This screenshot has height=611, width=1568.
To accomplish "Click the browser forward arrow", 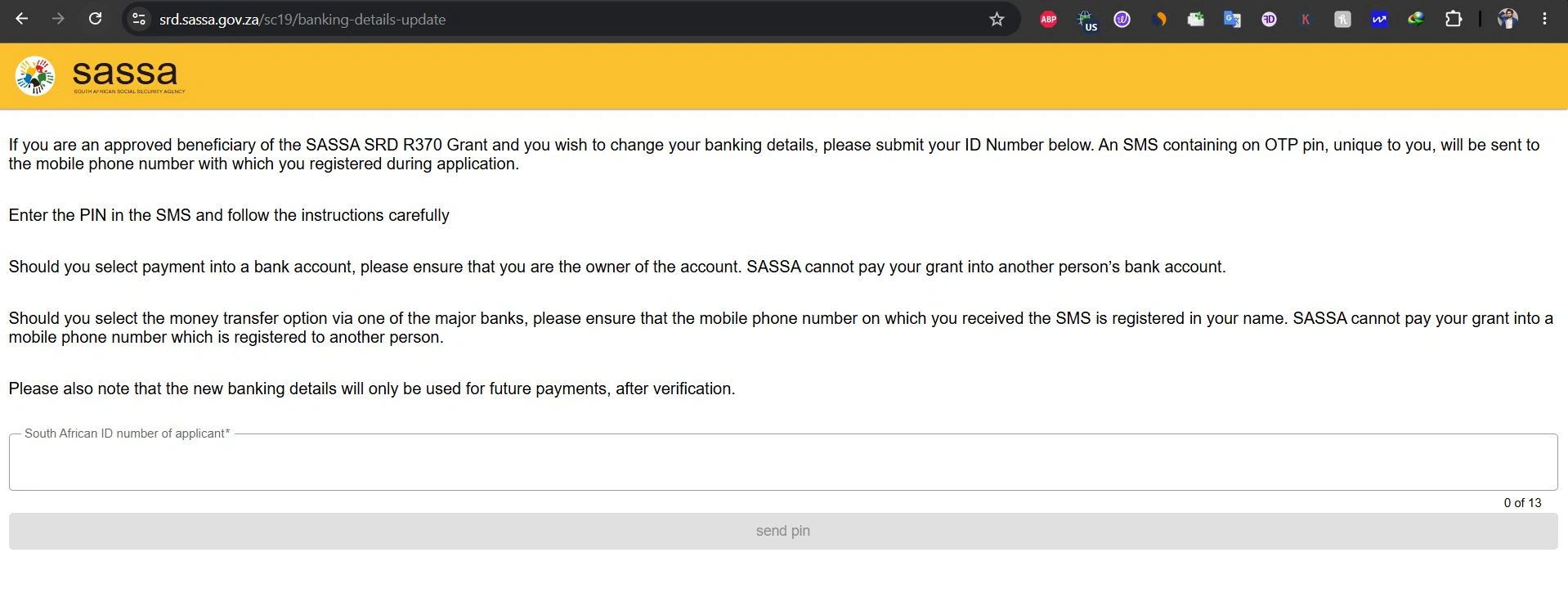I will pyautogui.click(x=58, y=19).
